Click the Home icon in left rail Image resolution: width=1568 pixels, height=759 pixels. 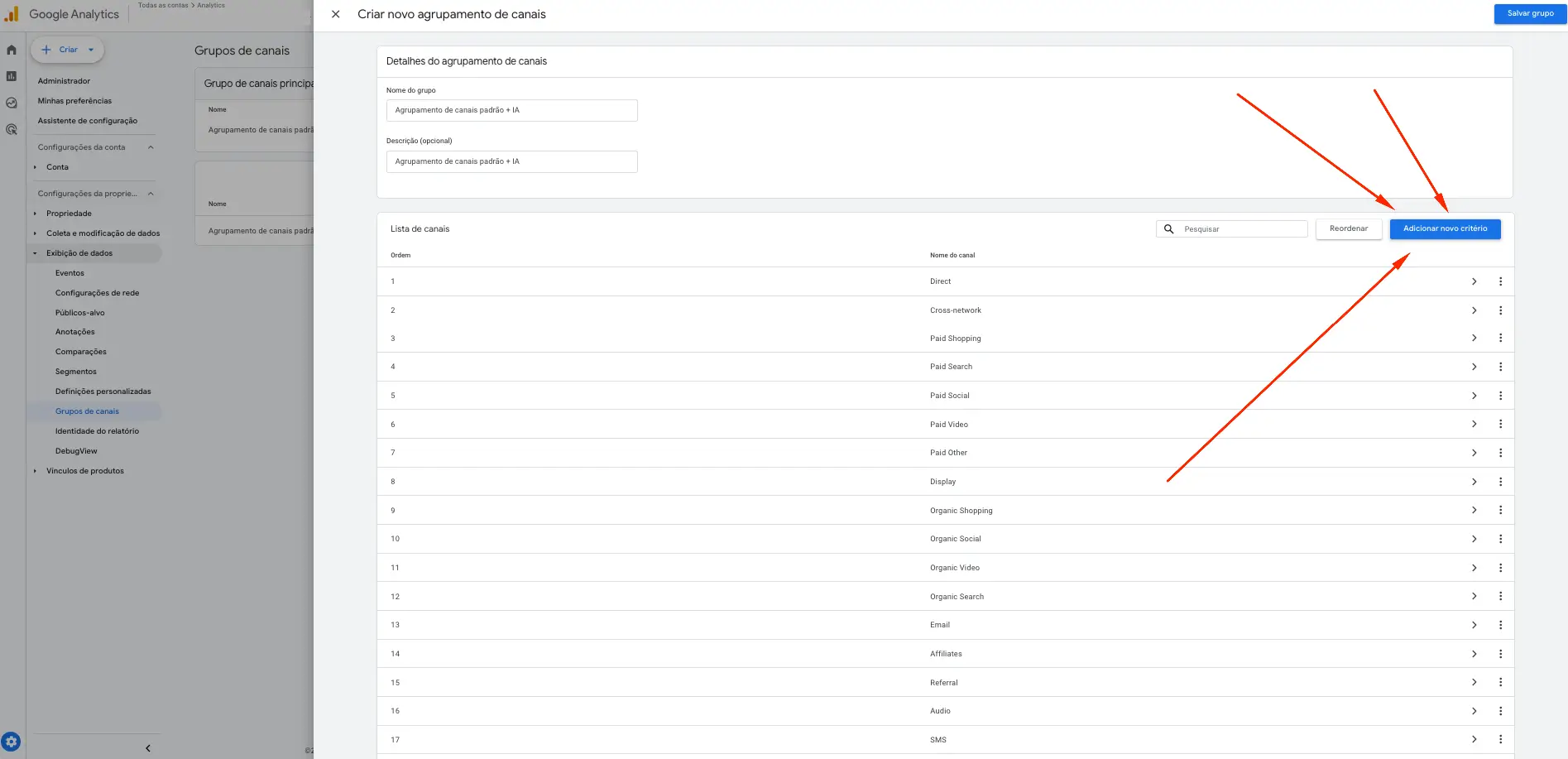pyautogui.click(x=12, y=50)
